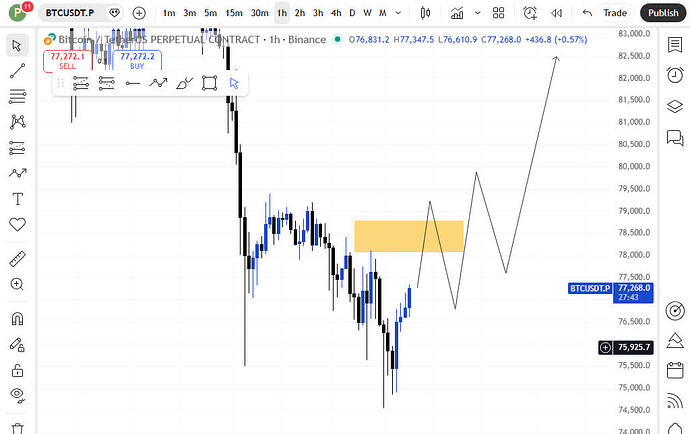Select the yellow highlighted rectangle zone
This screenshot has width=690, height=434.
408,236
